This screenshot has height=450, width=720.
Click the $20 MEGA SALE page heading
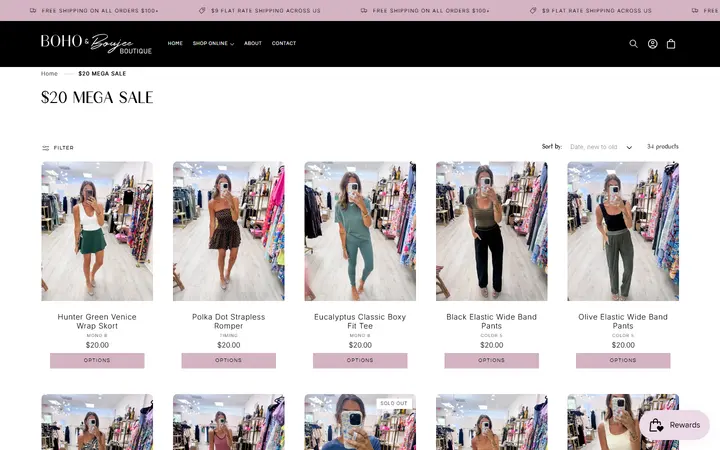(x=97, y=97)
